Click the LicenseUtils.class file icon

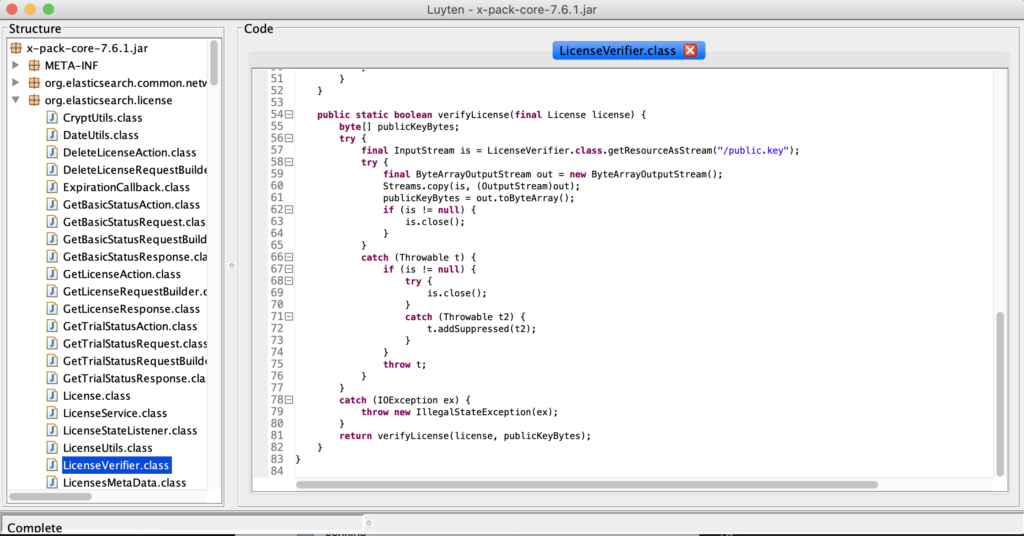click(52, 448)
